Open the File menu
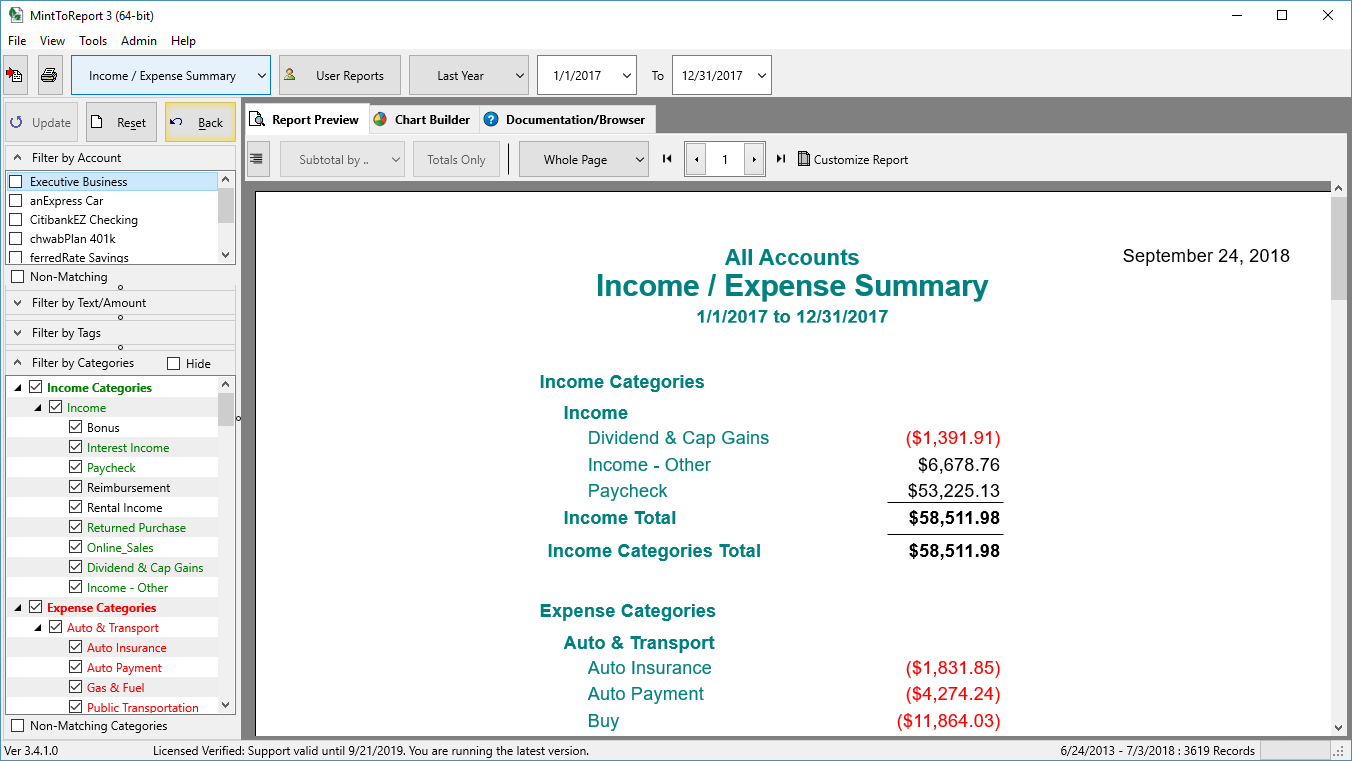 [x=17, y=41]
